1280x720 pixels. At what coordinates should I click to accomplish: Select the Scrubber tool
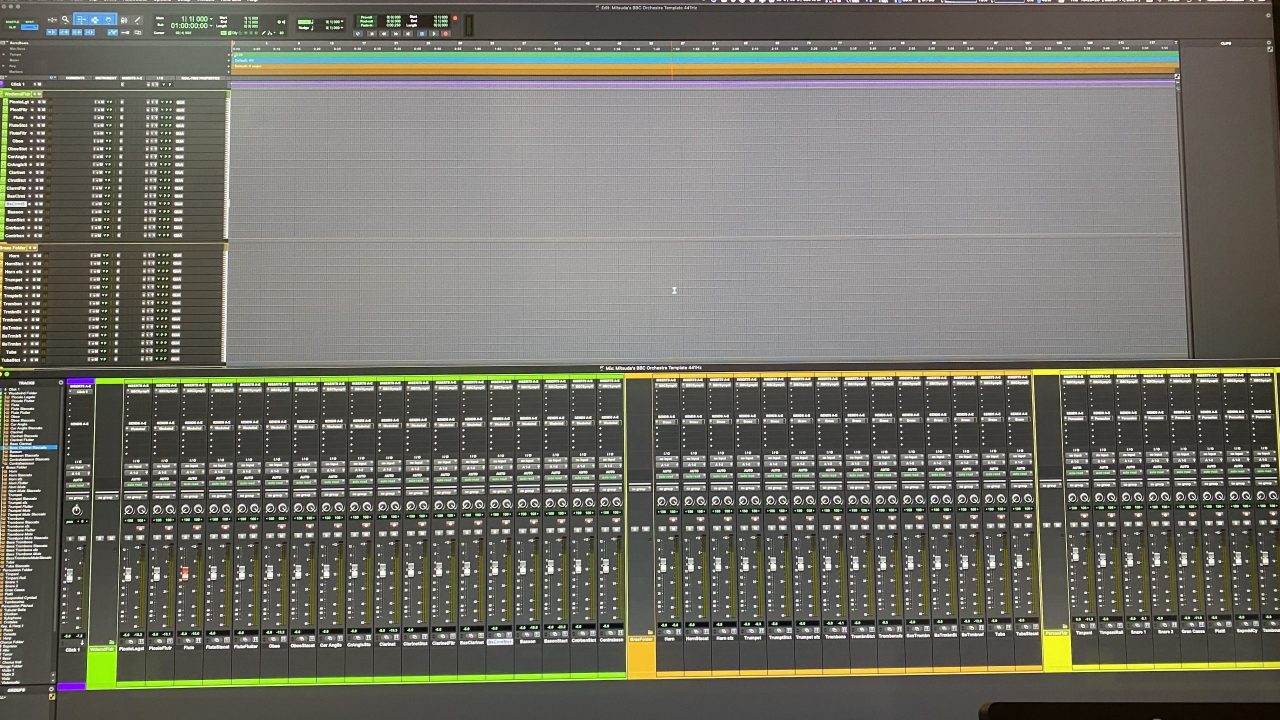coord(124,19)
